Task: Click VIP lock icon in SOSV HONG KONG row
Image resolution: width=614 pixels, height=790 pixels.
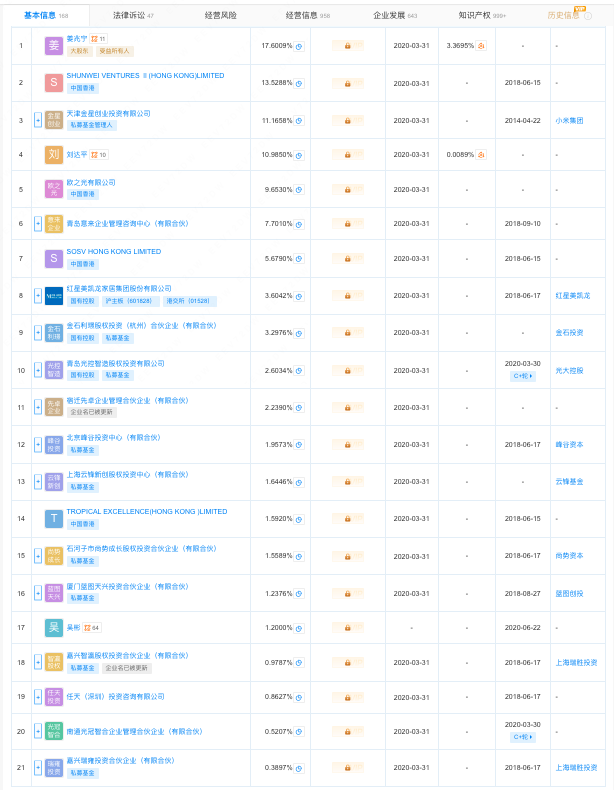Action: click(x=348, y=259)
